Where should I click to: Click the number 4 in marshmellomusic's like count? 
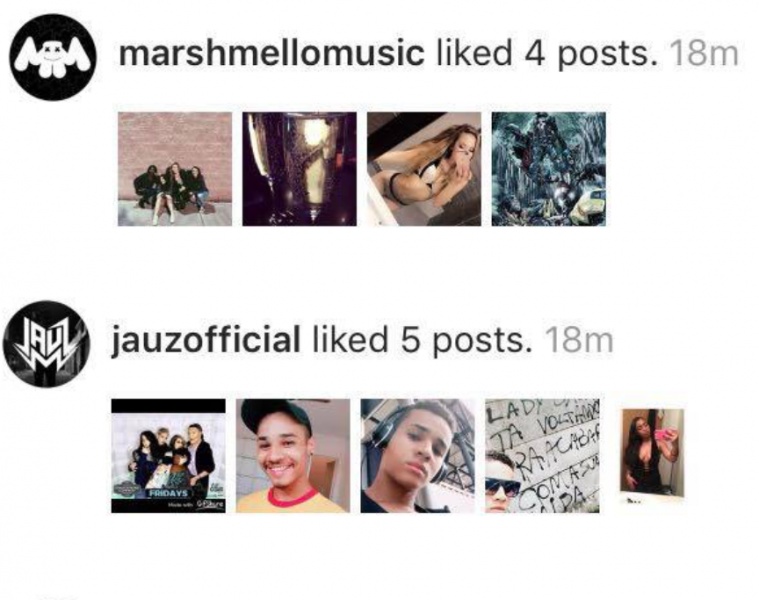coord(535,53)
